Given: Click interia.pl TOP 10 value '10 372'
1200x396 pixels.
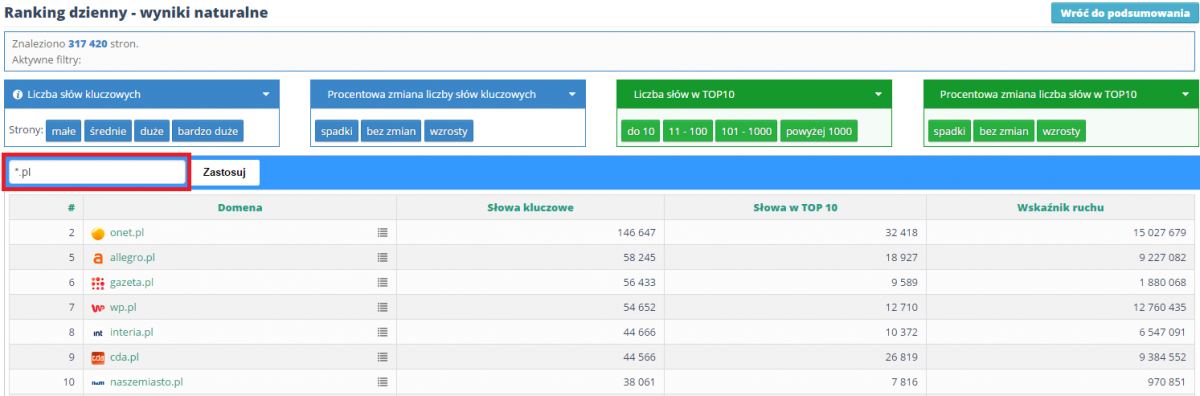Looking at the screenshot, I should pyautogui.click(x=901, y=333).
